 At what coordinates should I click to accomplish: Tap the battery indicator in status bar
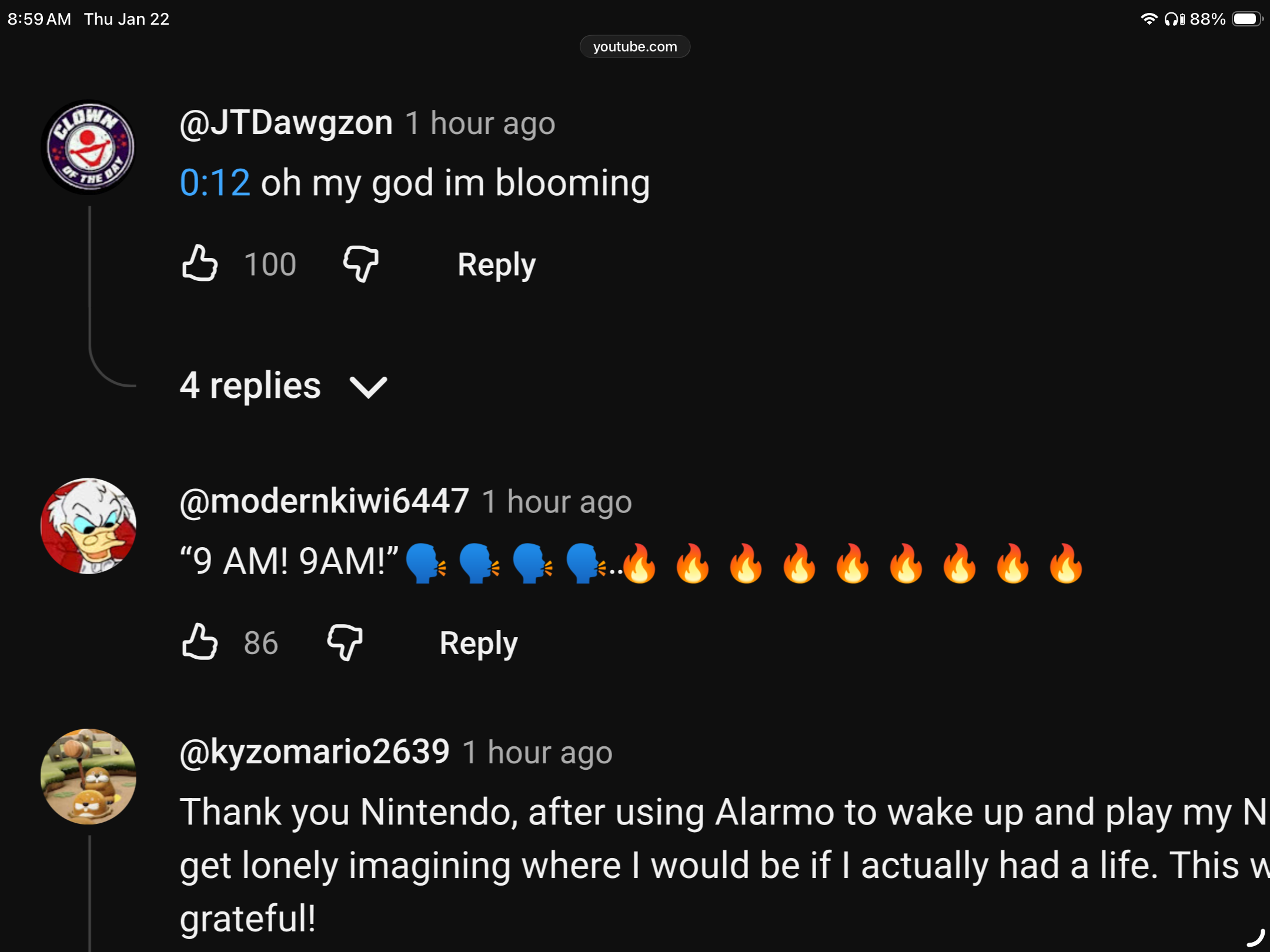coord(1246,19)
